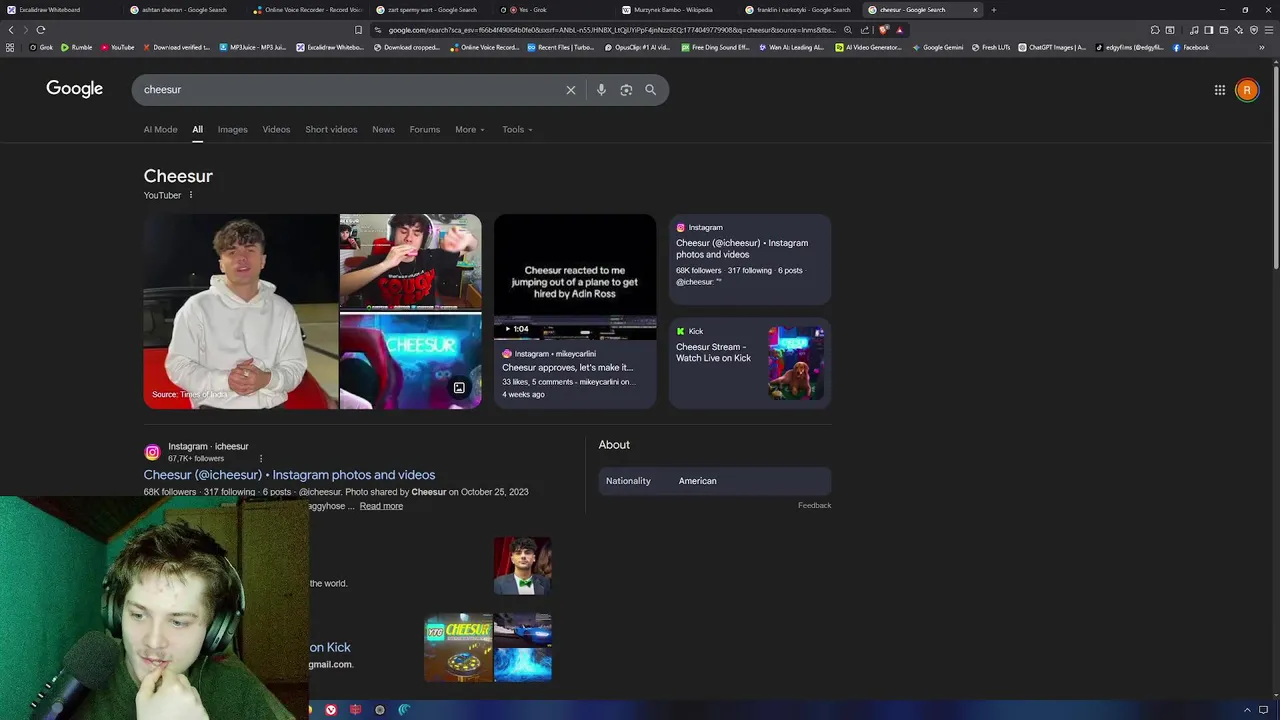Image resolution: width=1280 pixels, height=720 pixels.
Task: Open the Kick stream thumbnail image
Action: point(796,363)
